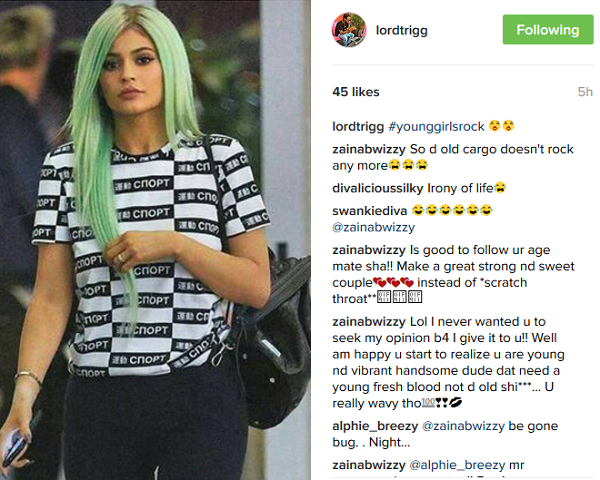The width and height of the screenshot is (600, 480).
Task: Open the #younggirlsrock hashtag
Action: point(436,126)
